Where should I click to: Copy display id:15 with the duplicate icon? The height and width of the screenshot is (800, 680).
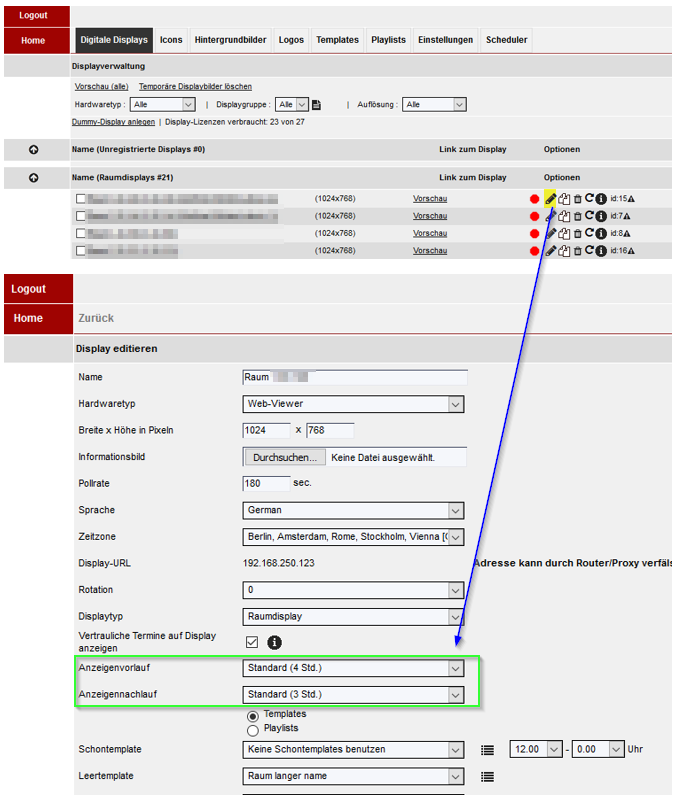coord(564,199)
